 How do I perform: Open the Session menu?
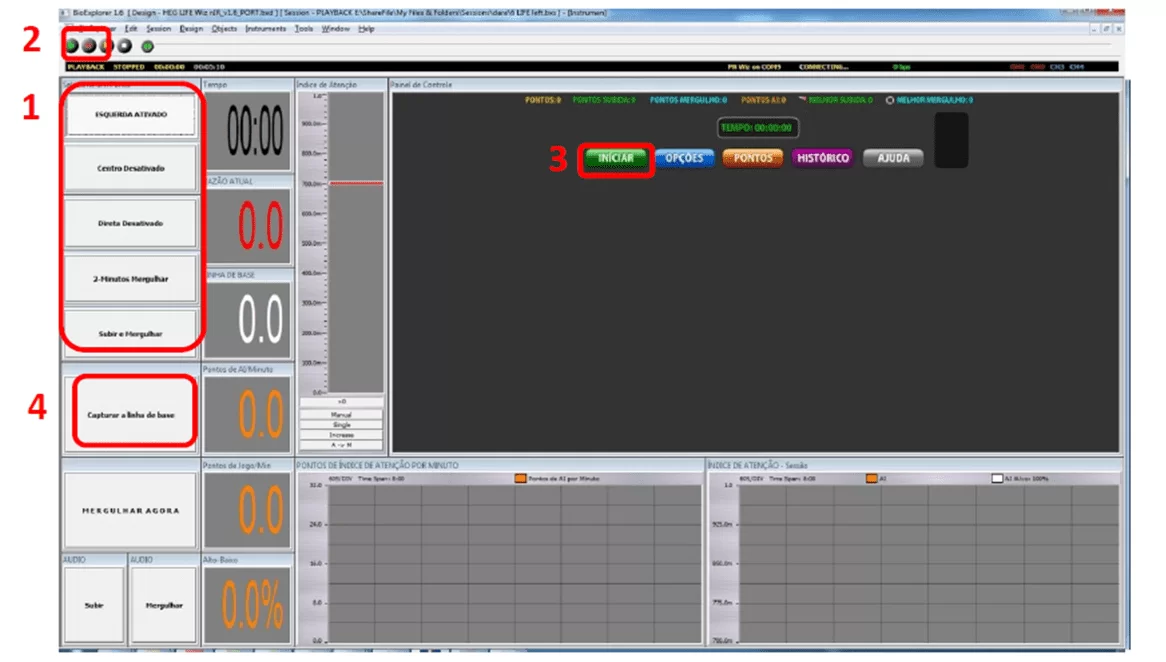pos(158,28)
